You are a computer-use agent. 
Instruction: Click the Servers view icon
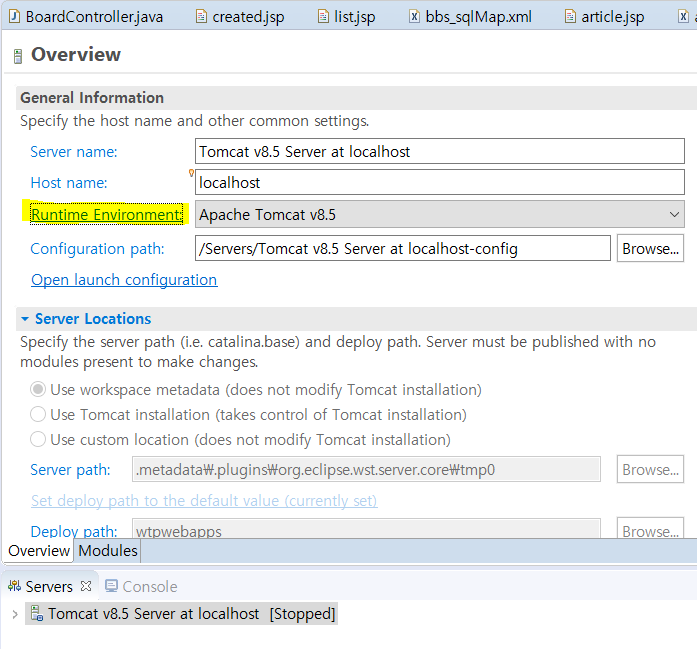(14, 586)
